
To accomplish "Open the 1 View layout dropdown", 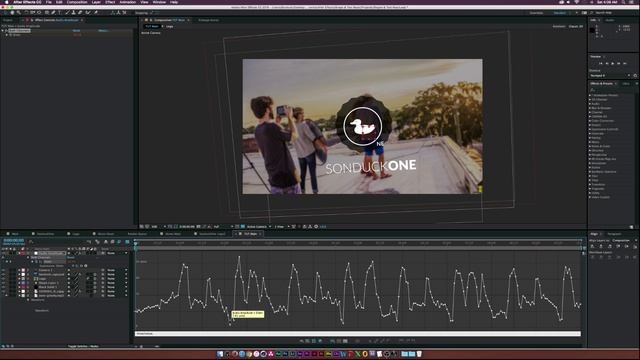I will tap(282, 227).
